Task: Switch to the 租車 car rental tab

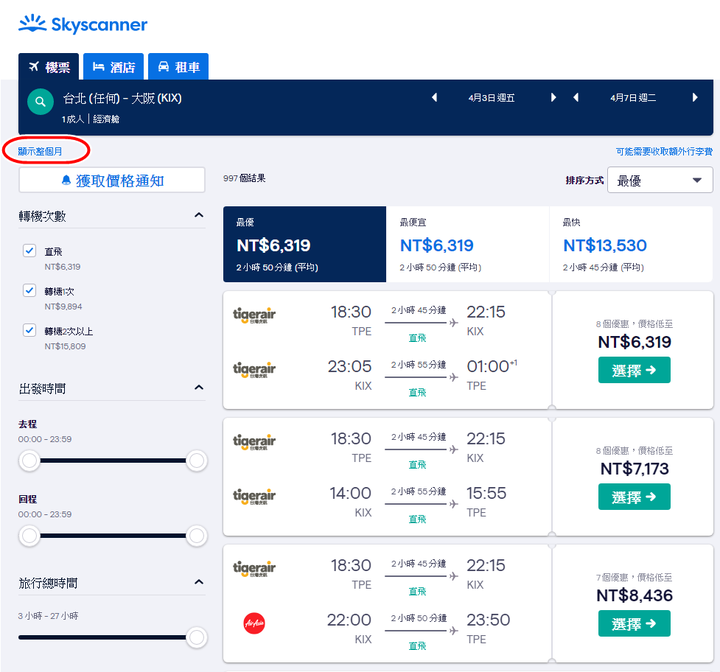Action: (x=178, y=67)
